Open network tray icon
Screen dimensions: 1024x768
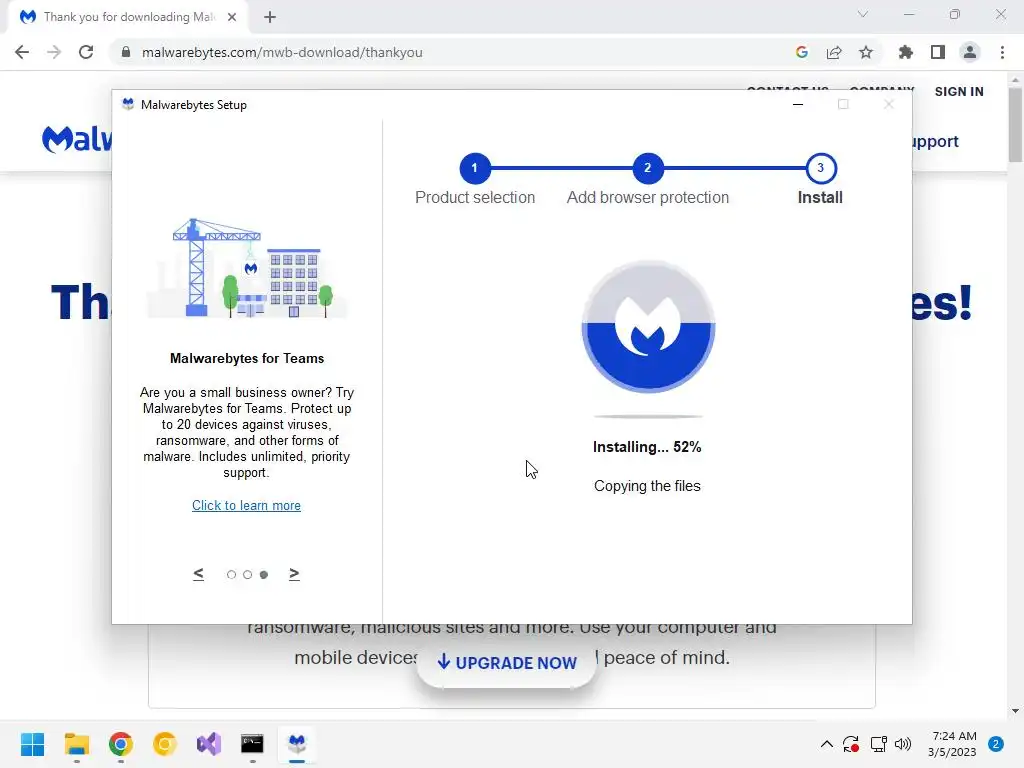878,744
